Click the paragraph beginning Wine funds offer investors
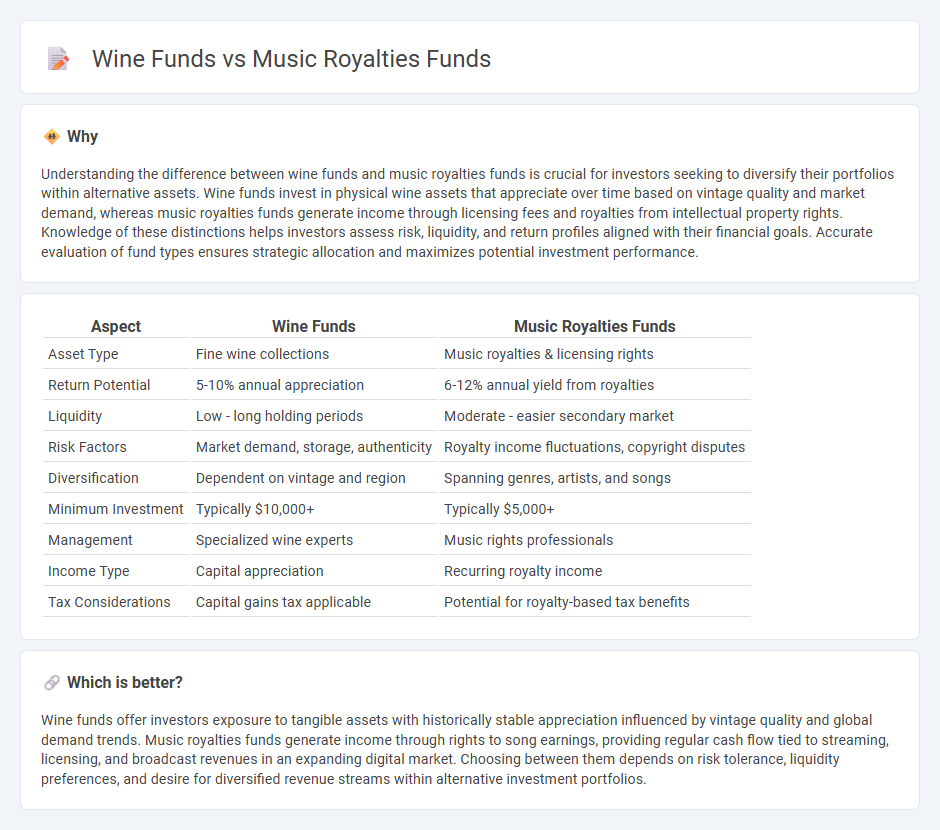Image resolution: width=940 pixels, height=830 pixels. 465,749
